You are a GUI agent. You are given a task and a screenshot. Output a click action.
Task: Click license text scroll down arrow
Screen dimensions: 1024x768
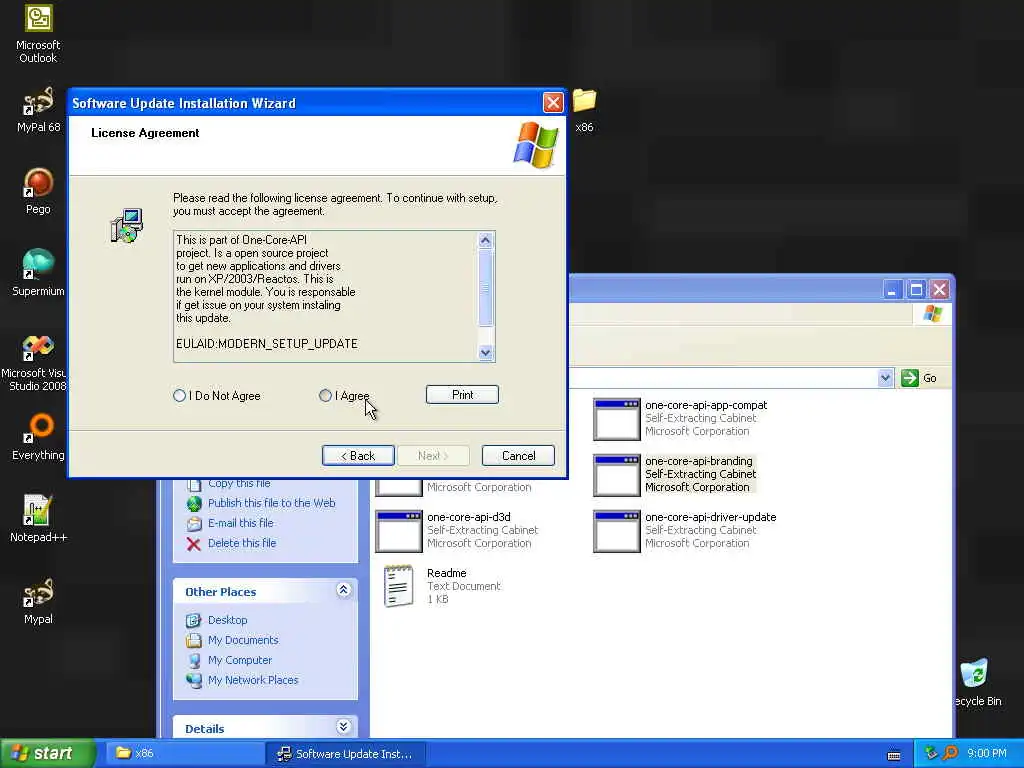(485, 353)
